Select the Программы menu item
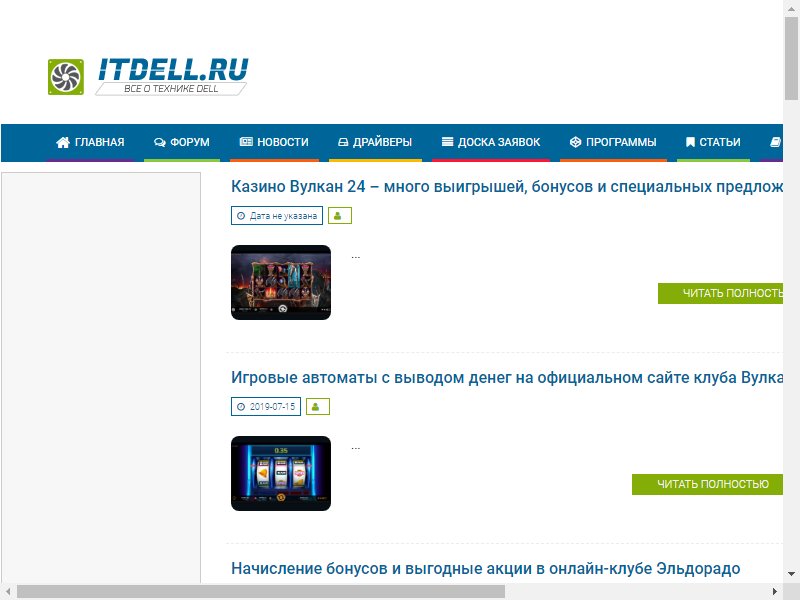 tap(613, 142)
